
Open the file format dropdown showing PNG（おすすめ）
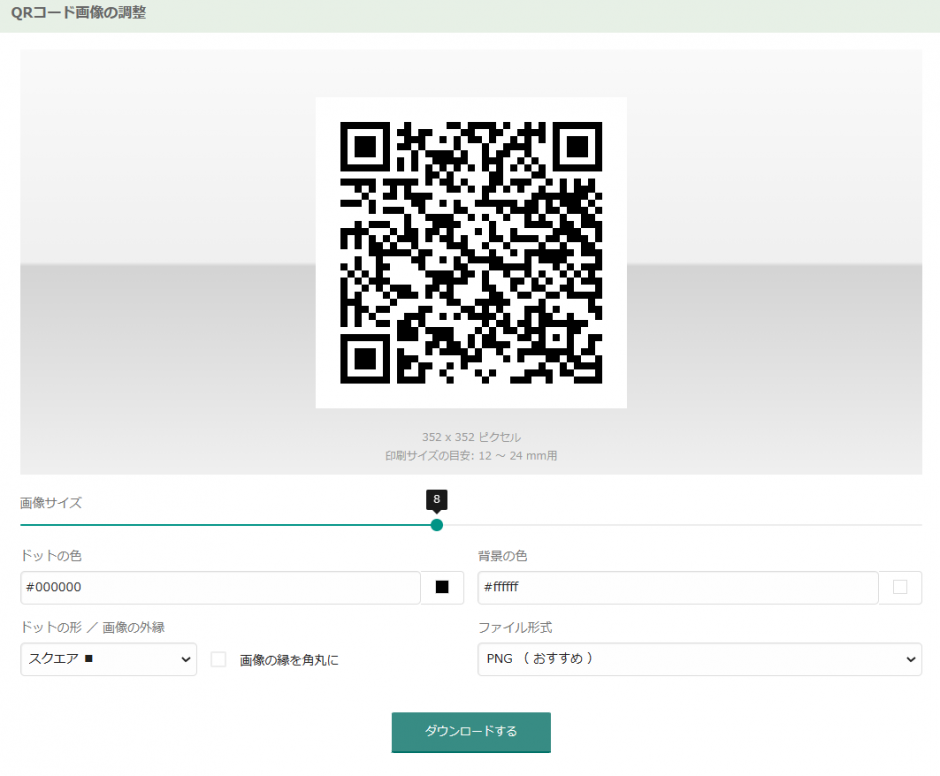700,659
